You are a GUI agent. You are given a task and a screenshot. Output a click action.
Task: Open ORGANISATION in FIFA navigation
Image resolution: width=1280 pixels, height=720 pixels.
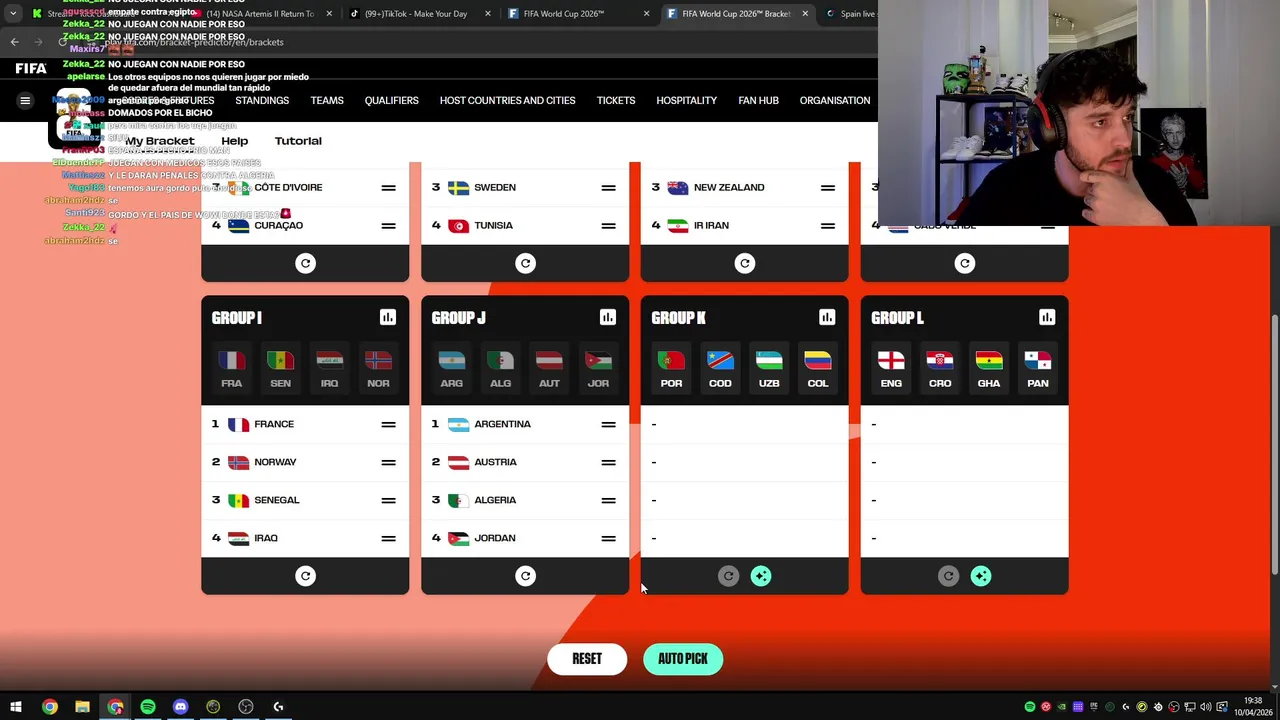[835, 100]
